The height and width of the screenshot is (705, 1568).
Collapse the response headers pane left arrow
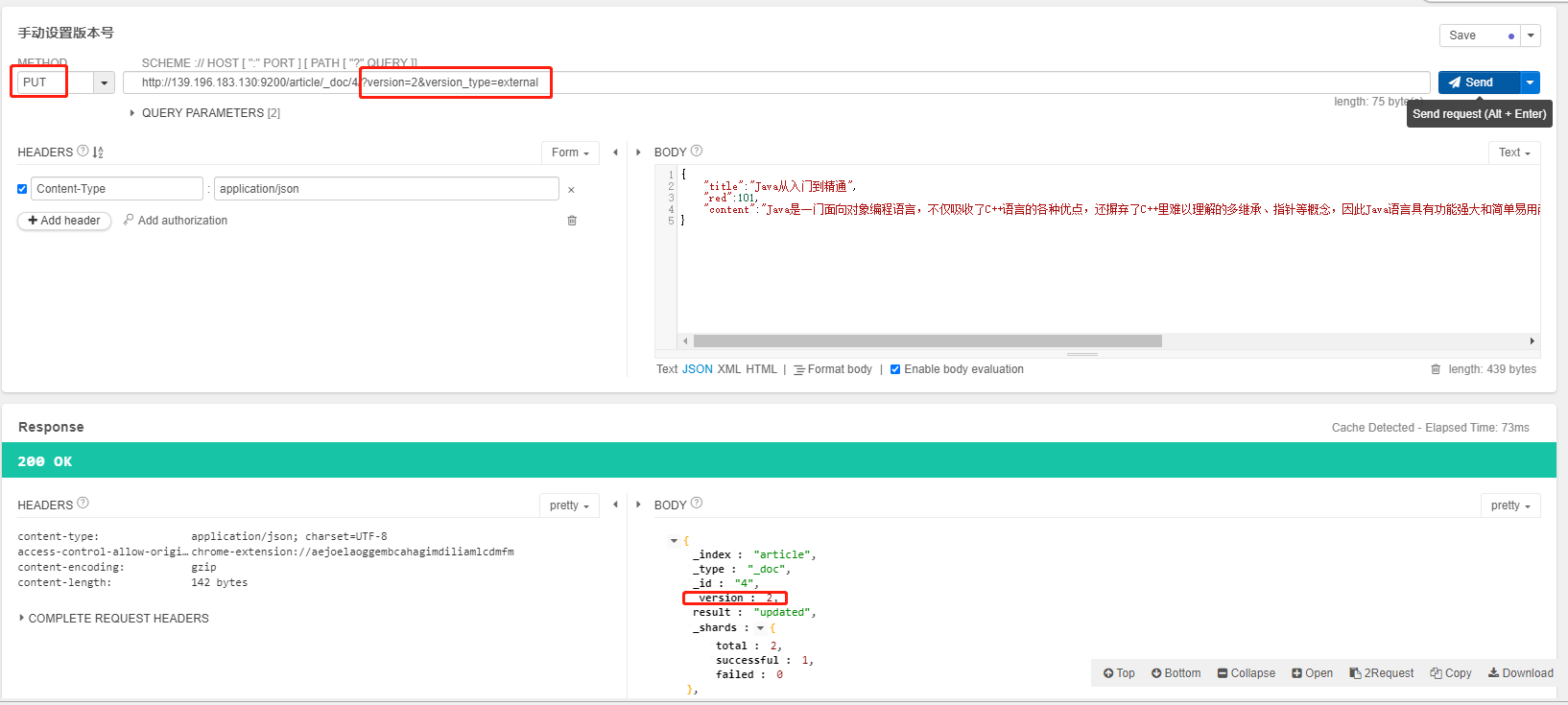(x=615, y=505)
